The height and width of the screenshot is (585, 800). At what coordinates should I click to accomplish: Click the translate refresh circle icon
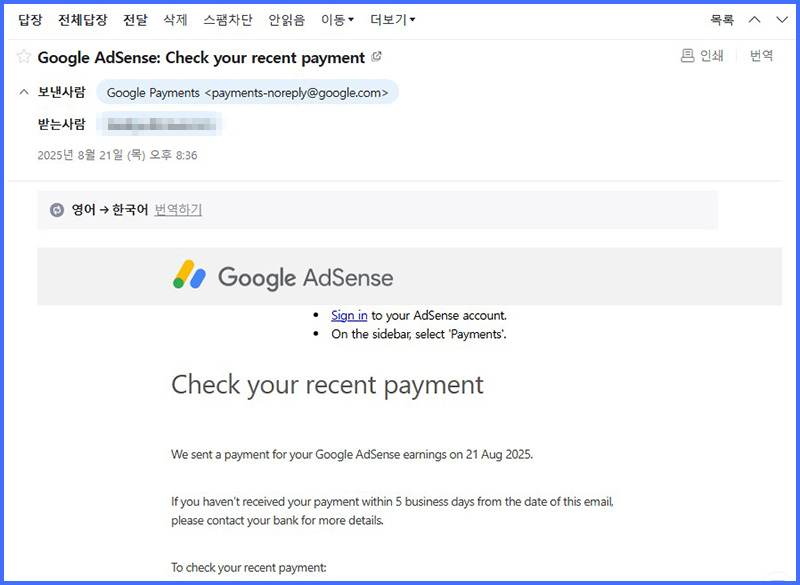57,210
